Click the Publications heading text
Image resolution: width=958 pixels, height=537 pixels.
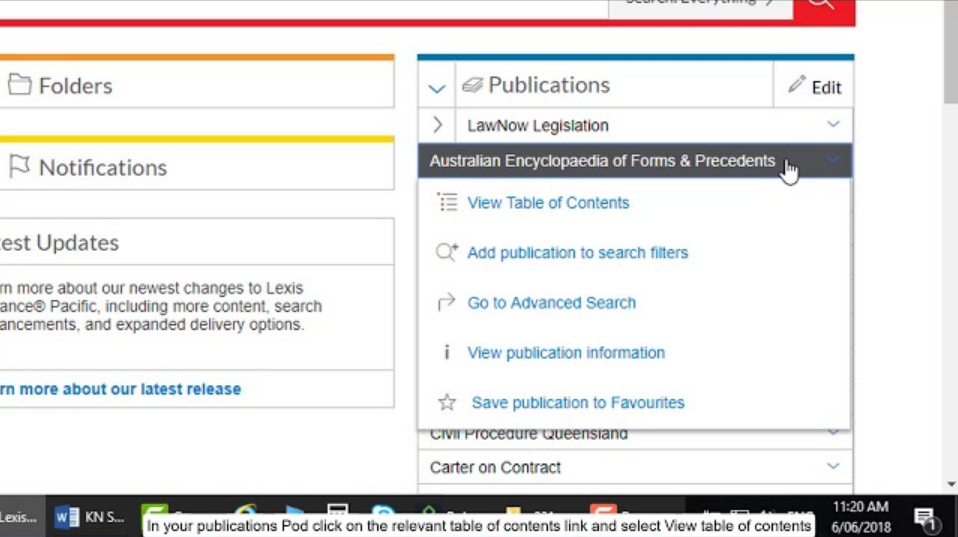(x=549, y=85)
